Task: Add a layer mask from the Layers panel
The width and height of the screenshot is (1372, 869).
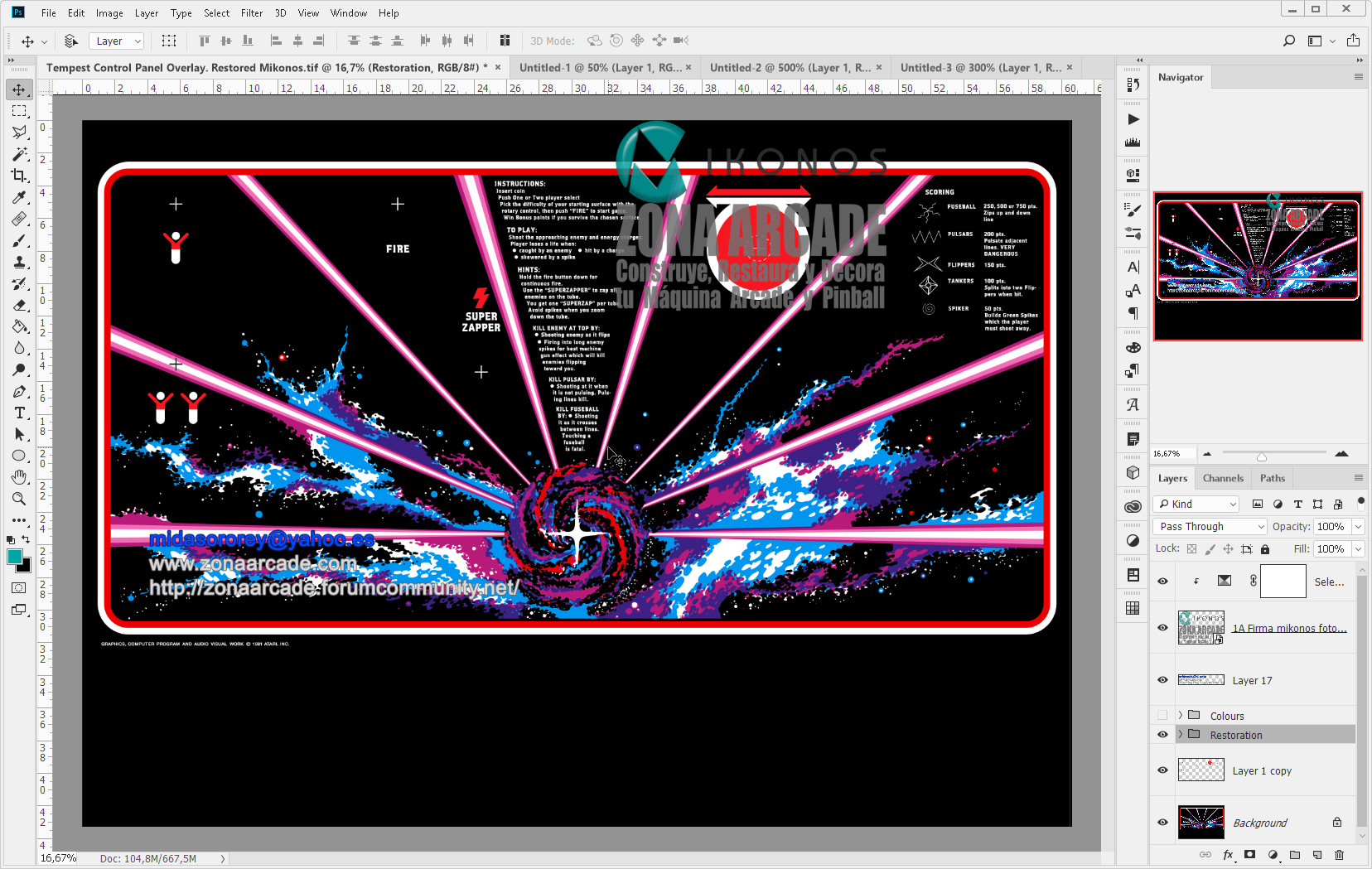Action: click(x=1250, y=855)
